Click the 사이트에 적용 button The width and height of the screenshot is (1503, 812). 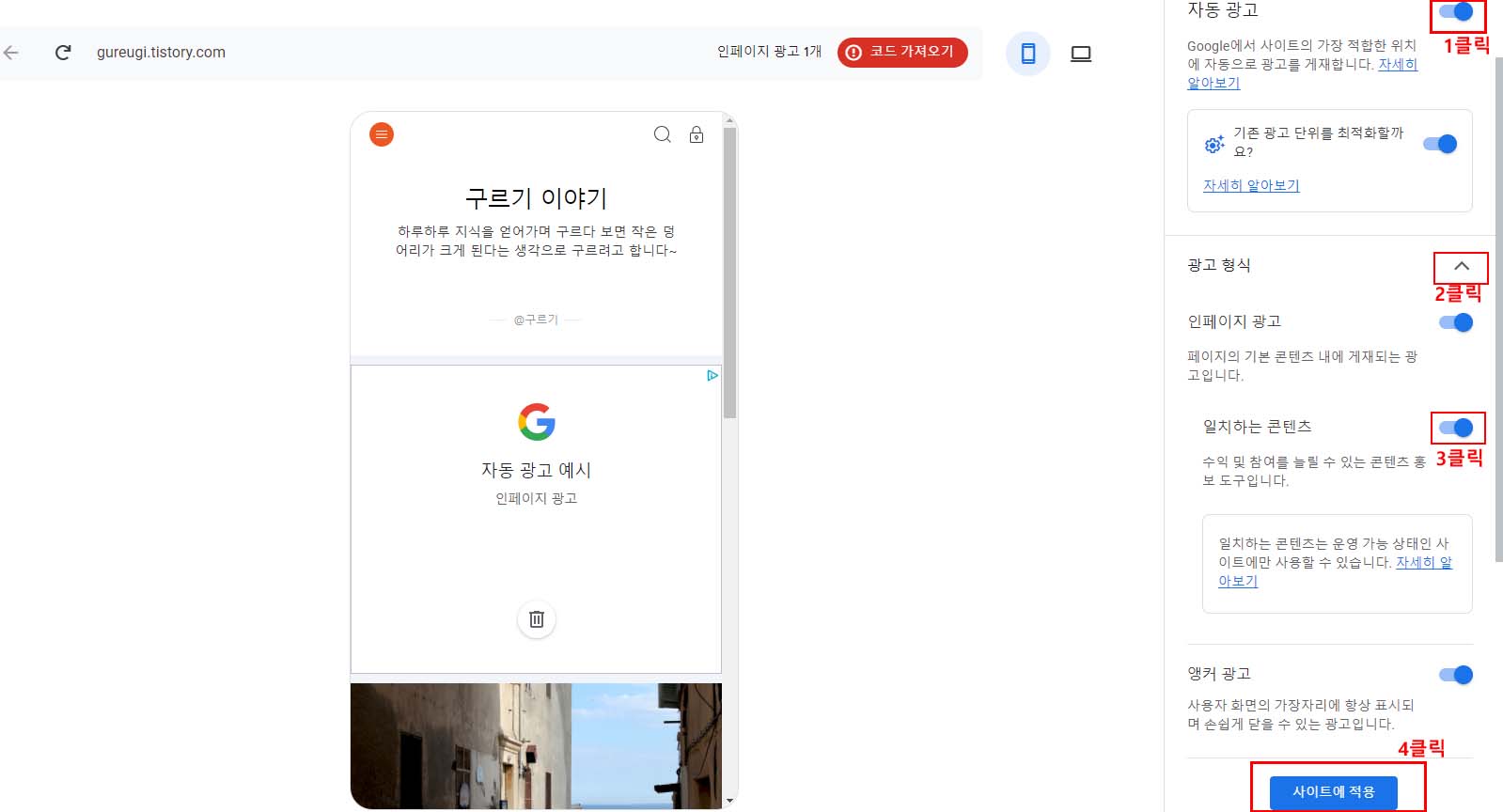1333,792
